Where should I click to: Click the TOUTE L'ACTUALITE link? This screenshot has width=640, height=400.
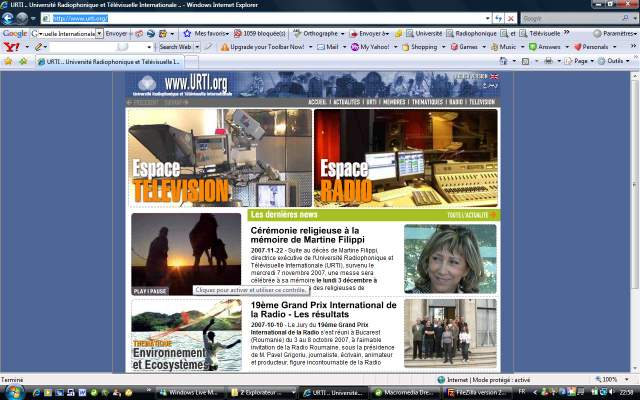[472, 215]
